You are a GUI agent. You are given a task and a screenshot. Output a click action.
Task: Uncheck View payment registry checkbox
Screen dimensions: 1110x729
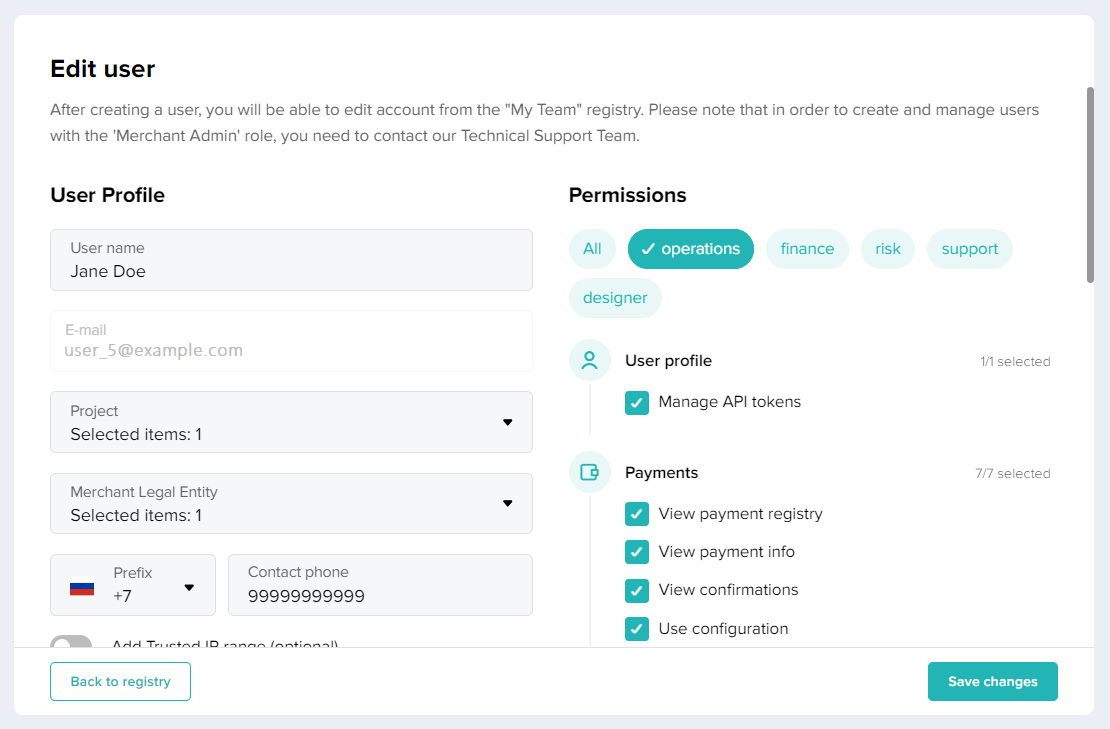[x=637, y=514]
